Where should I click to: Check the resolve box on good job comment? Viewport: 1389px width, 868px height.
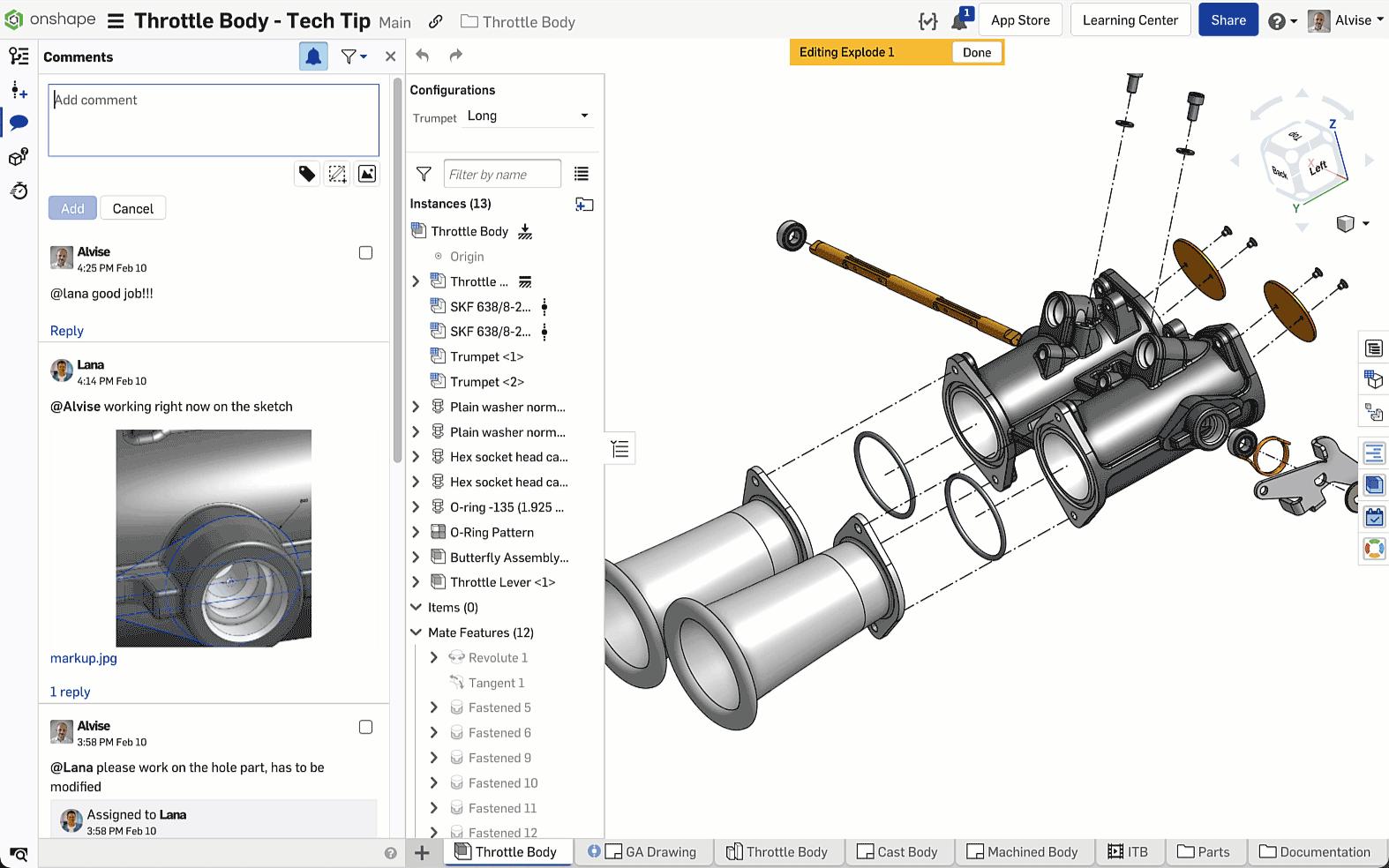(x=365, y=253)
